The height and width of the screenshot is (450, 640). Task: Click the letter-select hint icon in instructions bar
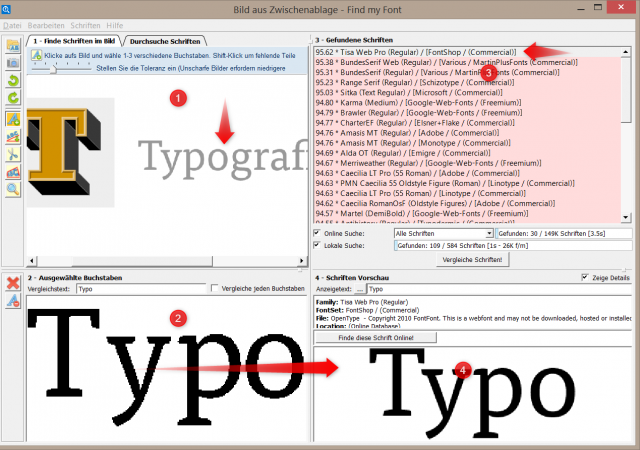coord(37,55)
